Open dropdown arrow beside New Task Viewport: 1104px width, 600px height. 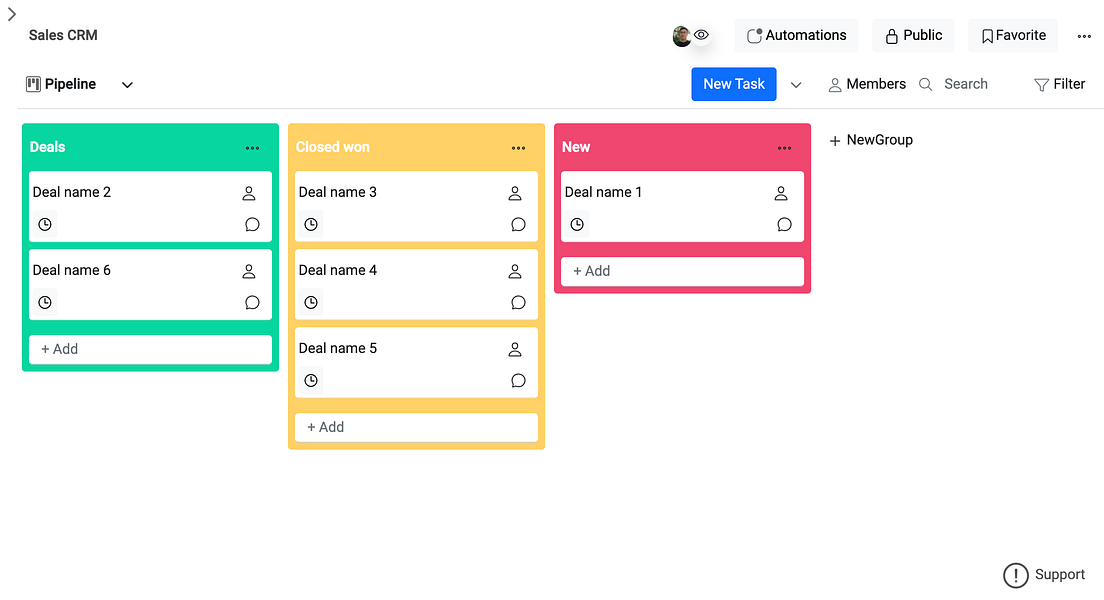(x=796, y=85)
